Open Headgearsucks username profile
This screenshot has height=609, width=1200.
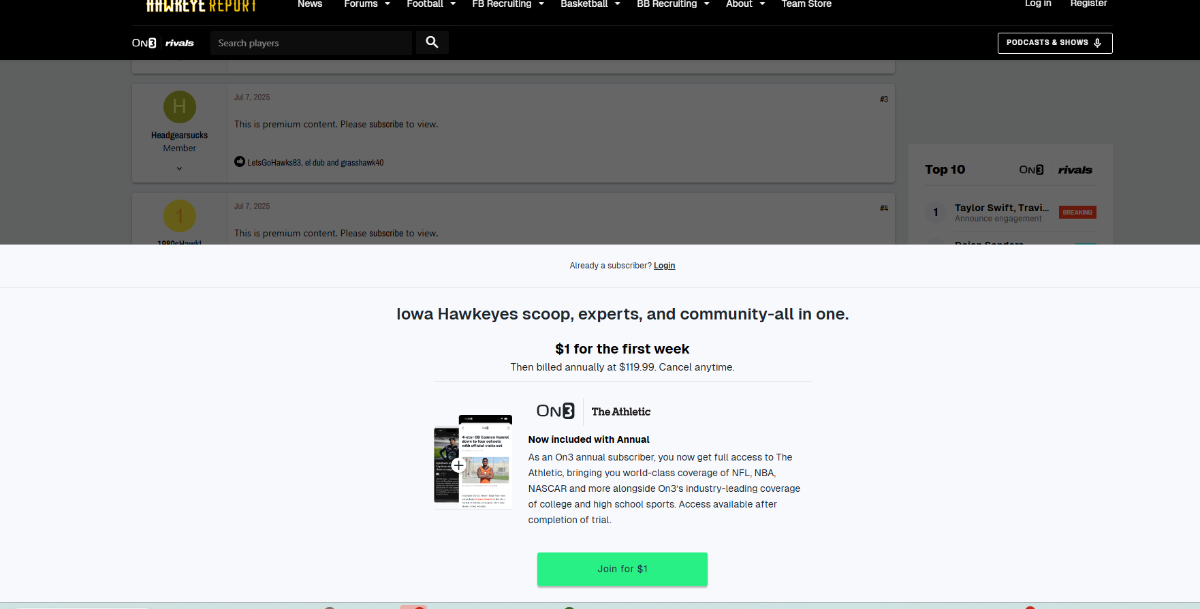click(x=180, y=135)
